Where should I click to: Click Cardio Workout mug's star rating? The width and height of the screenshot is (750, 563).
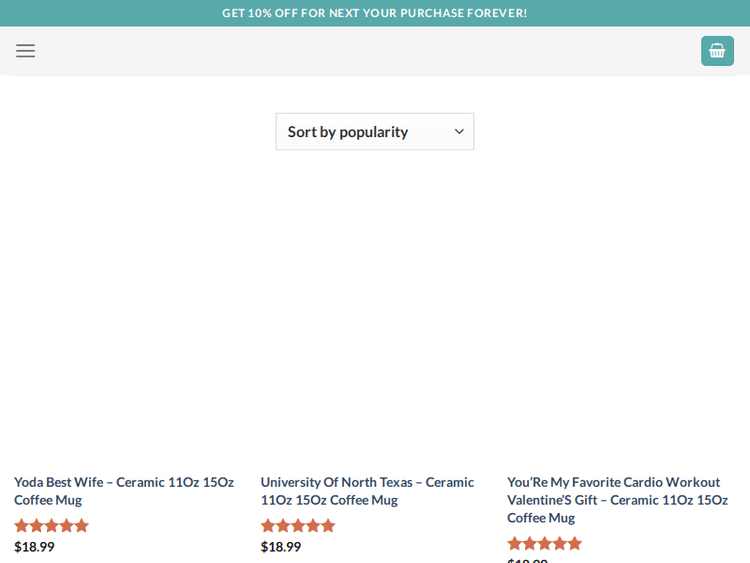(x=544, y=544)
